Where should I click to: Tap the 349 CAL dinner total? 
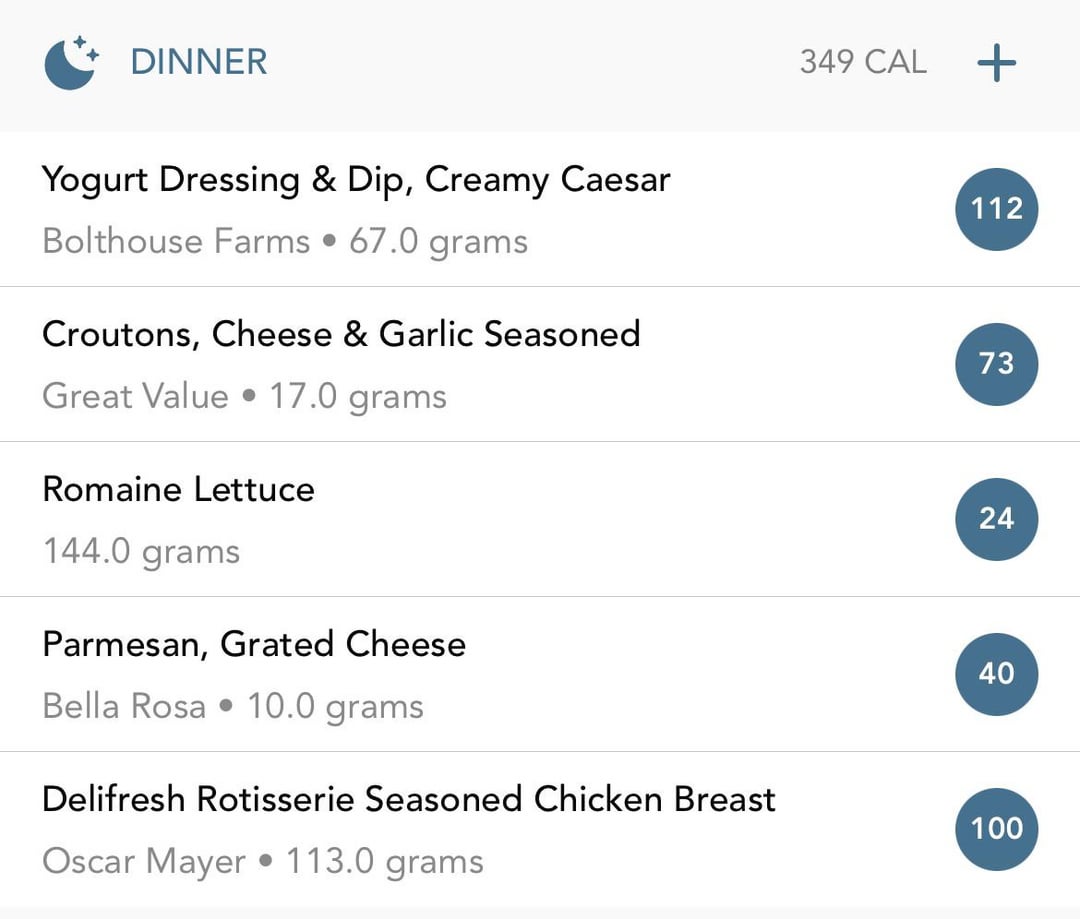(863, 62)
